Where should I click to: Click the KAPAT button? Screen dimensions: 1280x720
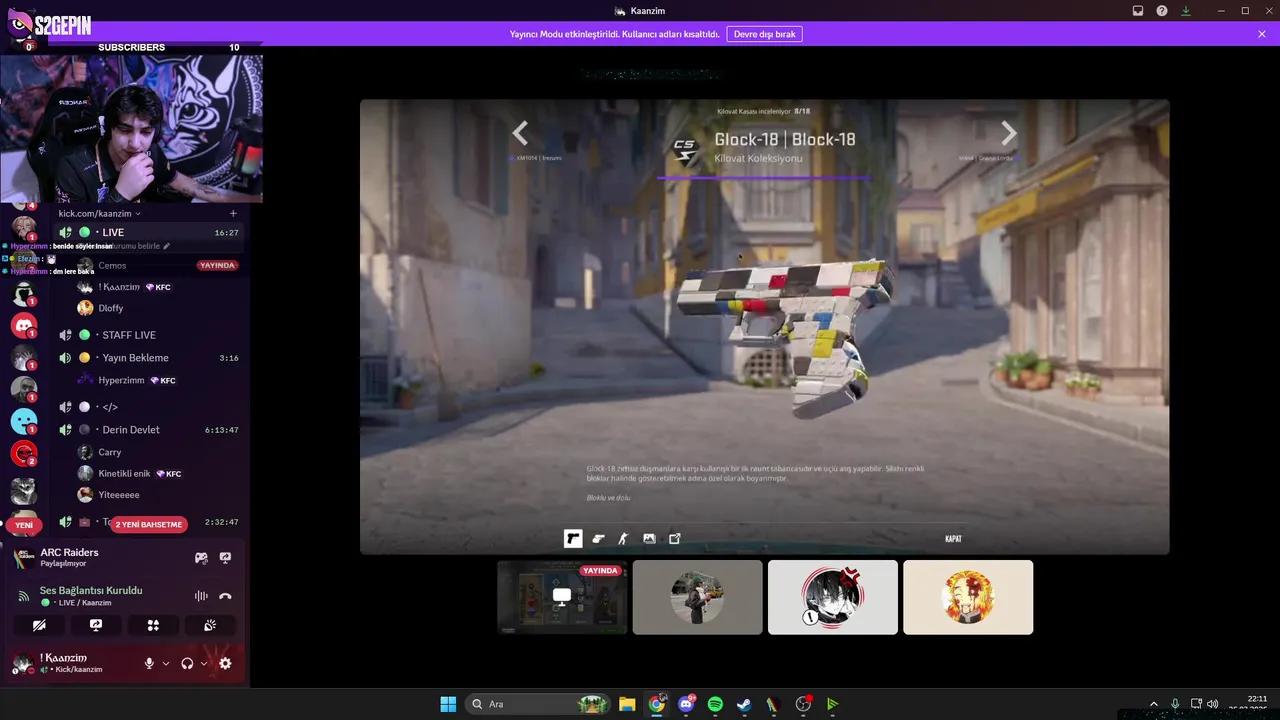953,539
